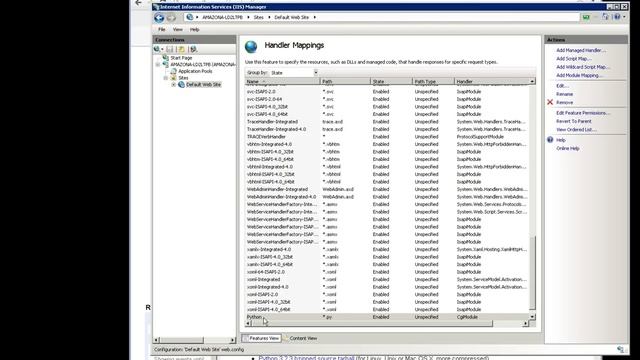
Task: Select the vbhtm-Integrated-4.0 row
Action: pos(387,144)
